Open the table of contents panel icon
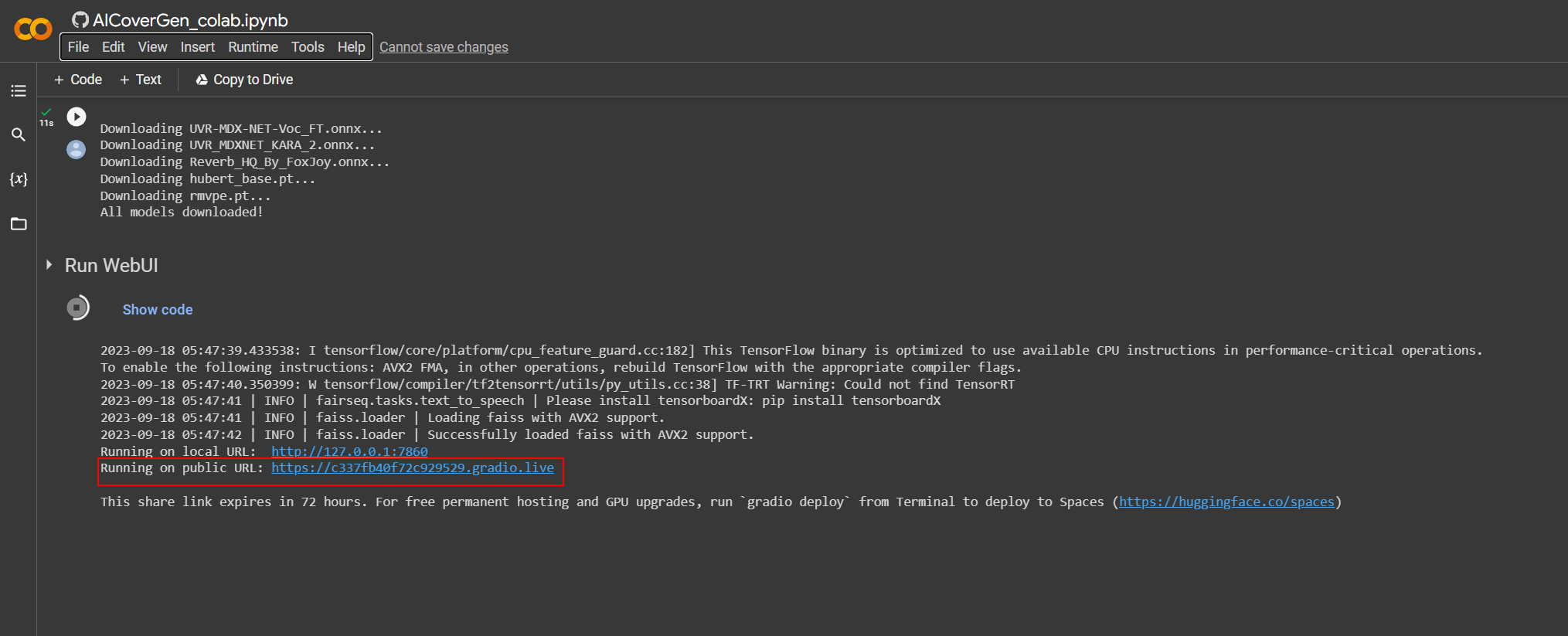1568x636 pixels. (19, 91)
